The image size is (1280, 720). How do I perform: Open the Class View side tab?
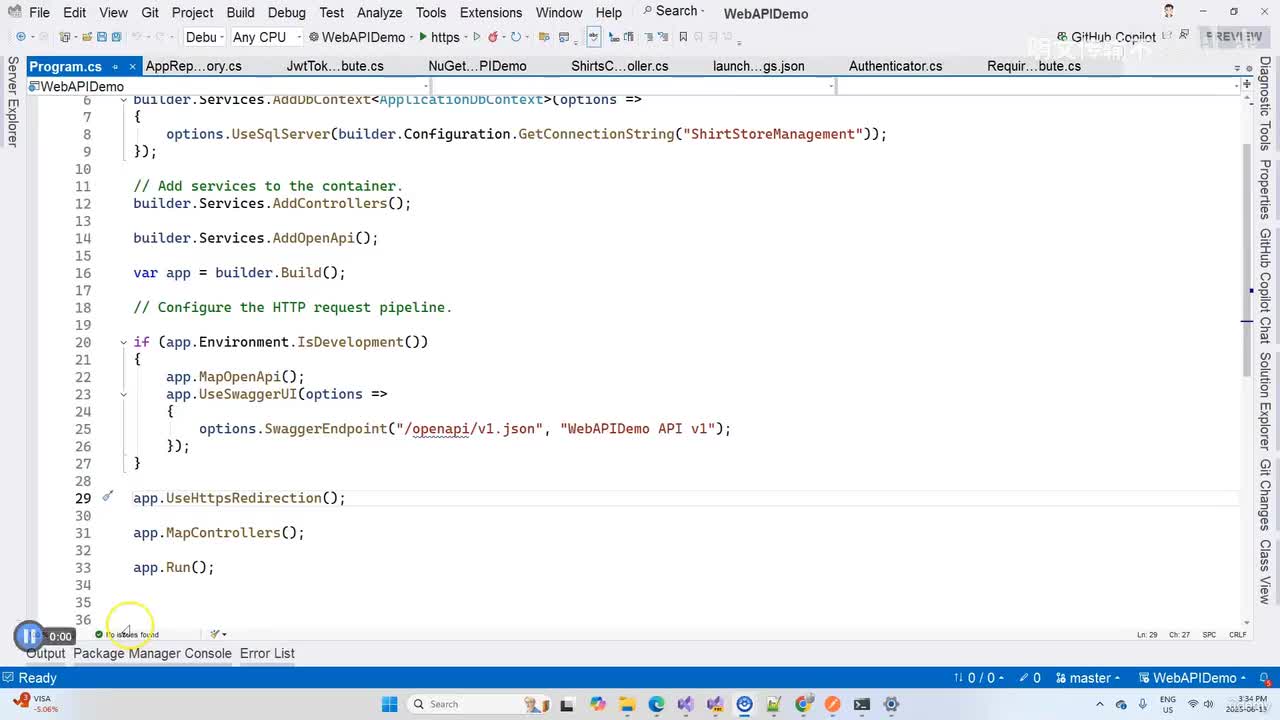(x=1265, y=572)
